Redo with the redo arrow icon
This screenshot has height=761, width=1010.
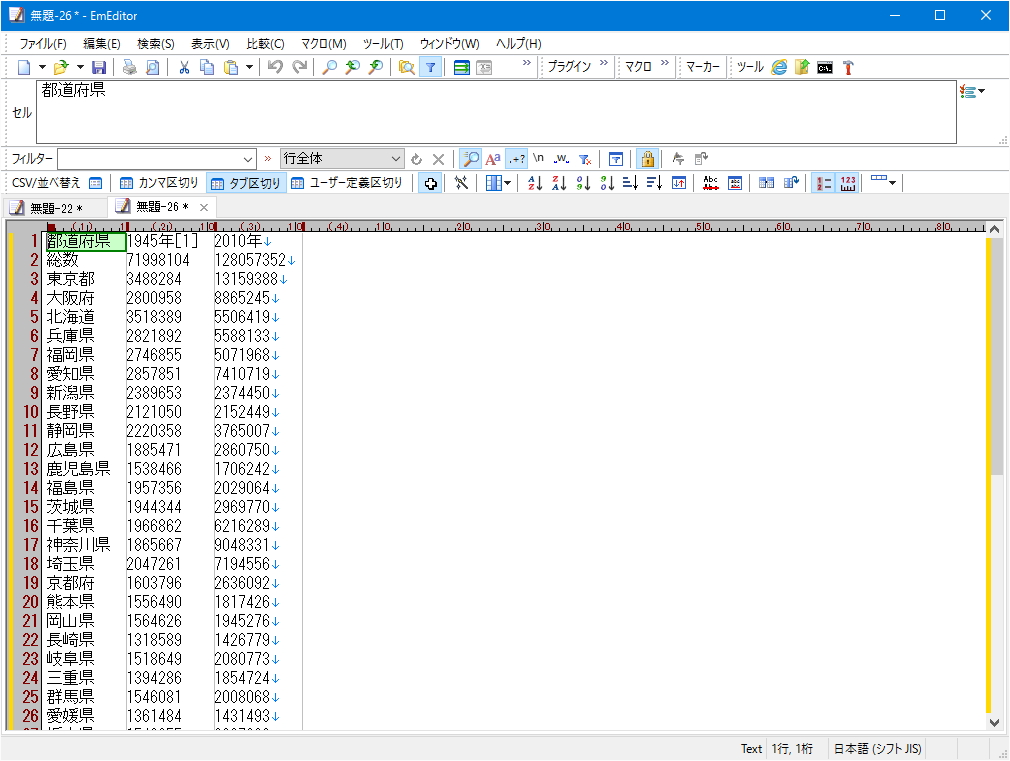pyautogui.click(x=300, y=67)
